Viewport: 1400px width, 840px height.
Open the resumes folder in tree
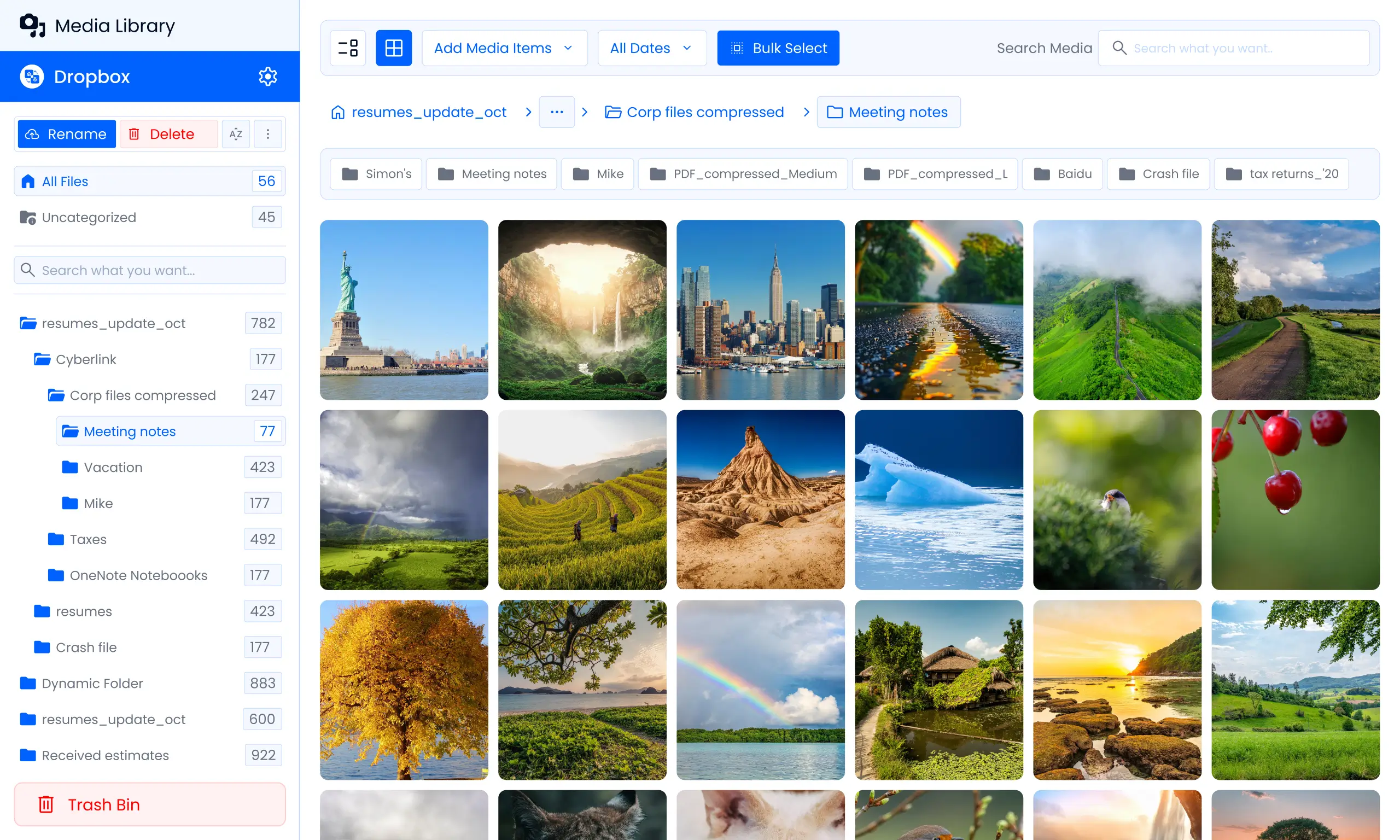157,611
